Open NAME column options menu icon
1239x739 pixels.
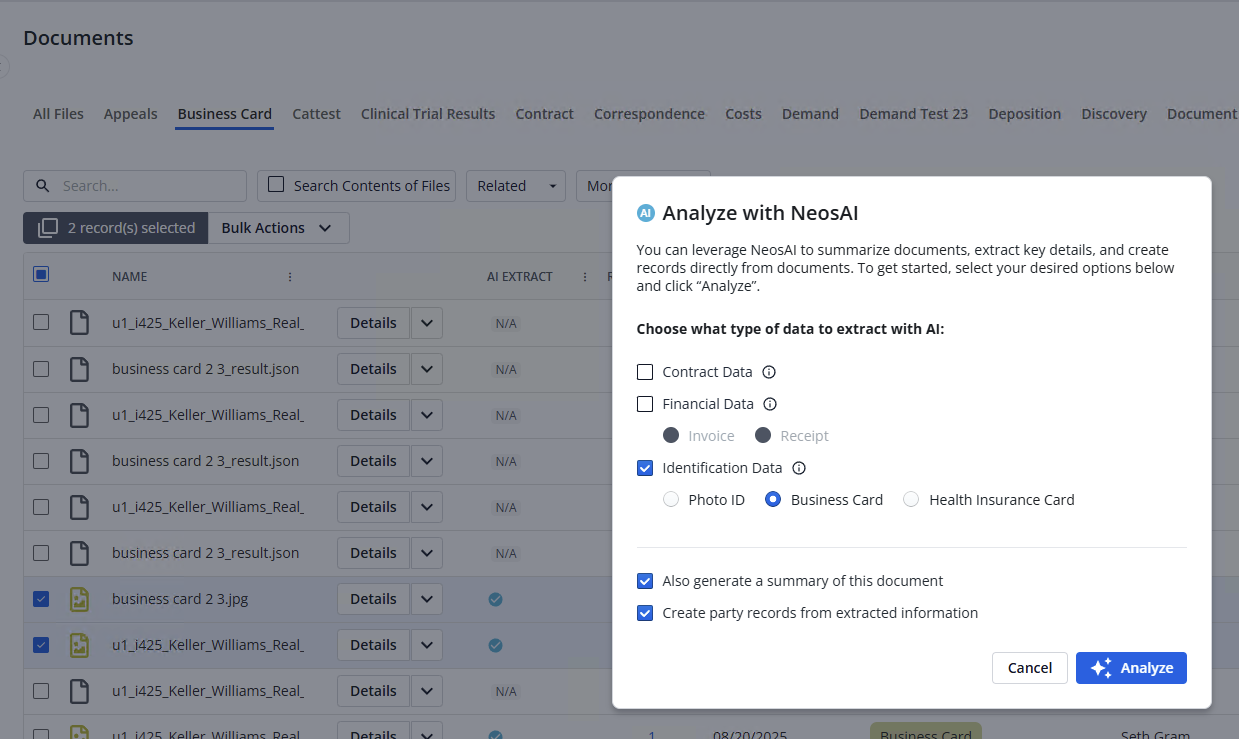pyautogui.click(x=290, y=277)
